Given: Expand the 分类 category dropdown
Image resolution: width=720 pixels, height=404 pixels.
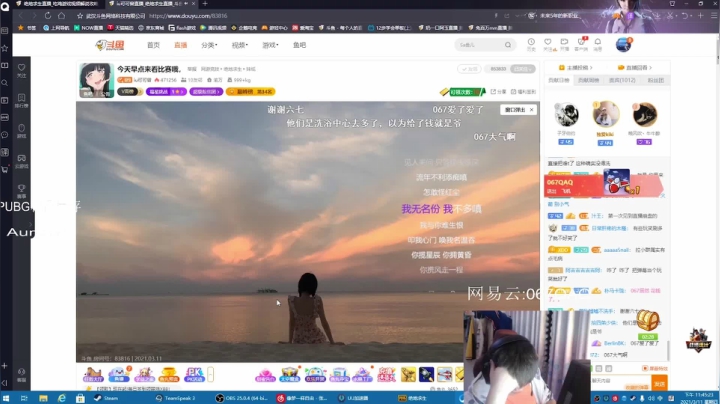Looking at the screenshot, I should tap(209, 45).
